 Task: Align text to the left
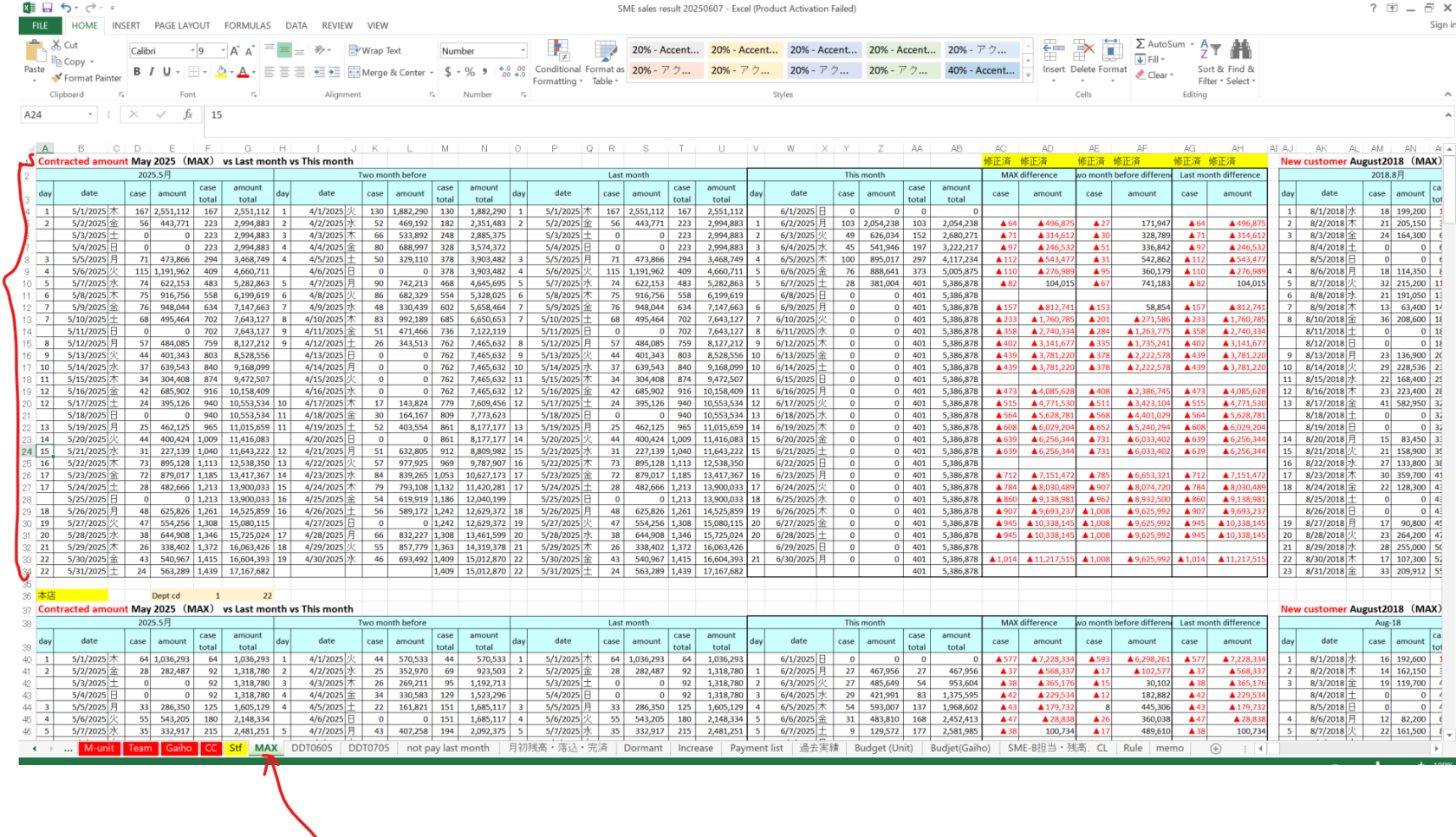click(269, 72)
